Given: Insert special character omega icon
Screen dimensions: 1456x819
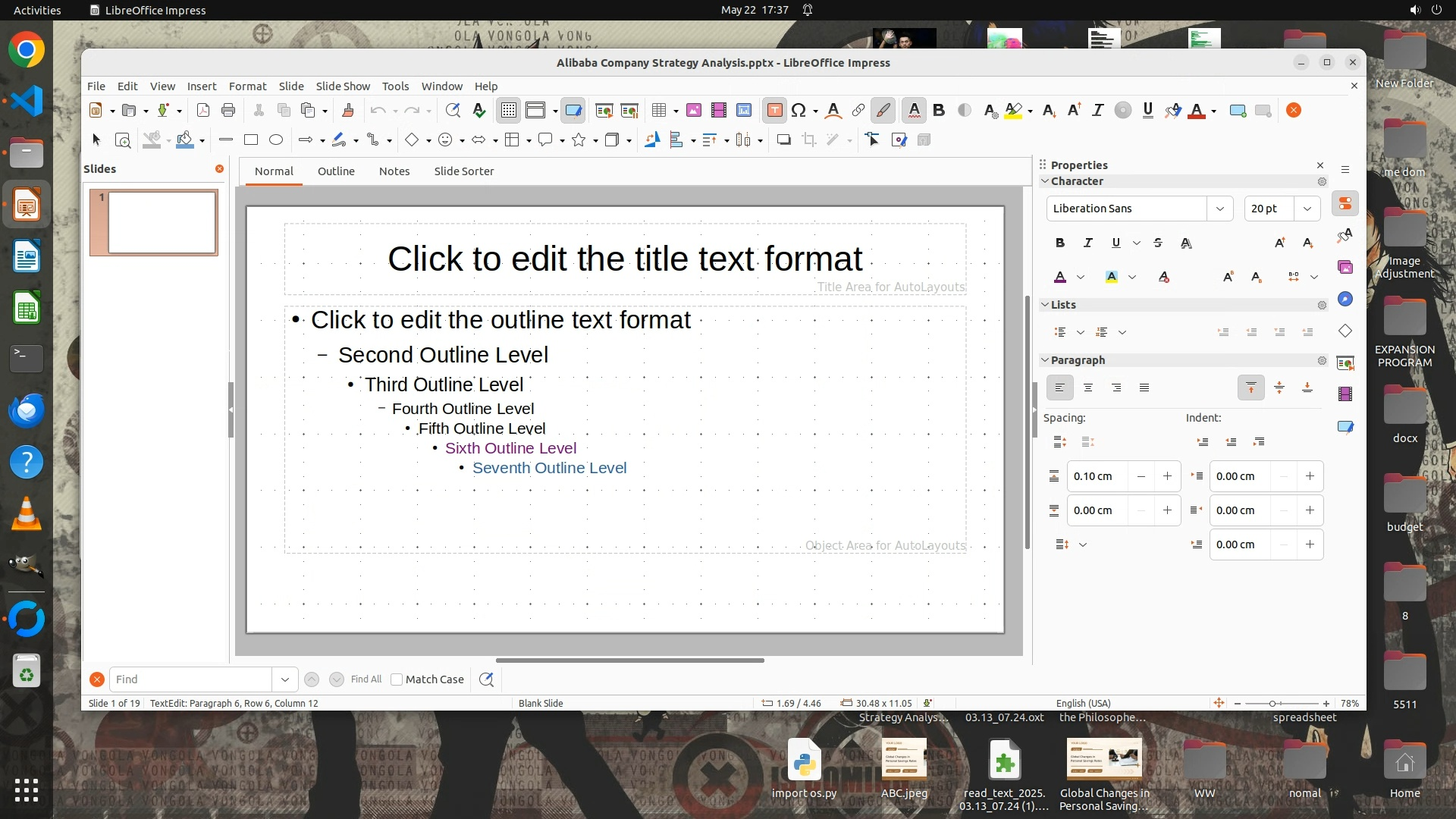Looking at the screenshot, I should pos(798,111).
